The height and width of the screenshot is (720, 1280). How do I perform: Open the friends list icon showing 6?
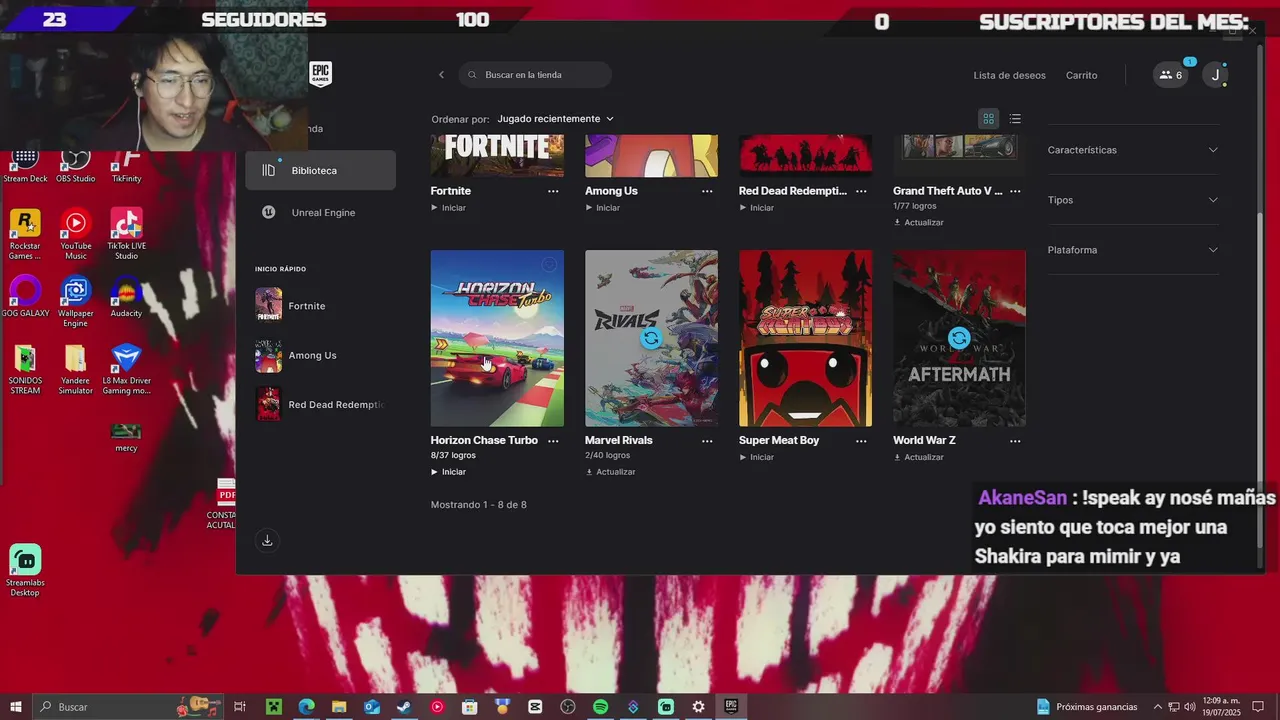pos(1171,75)
